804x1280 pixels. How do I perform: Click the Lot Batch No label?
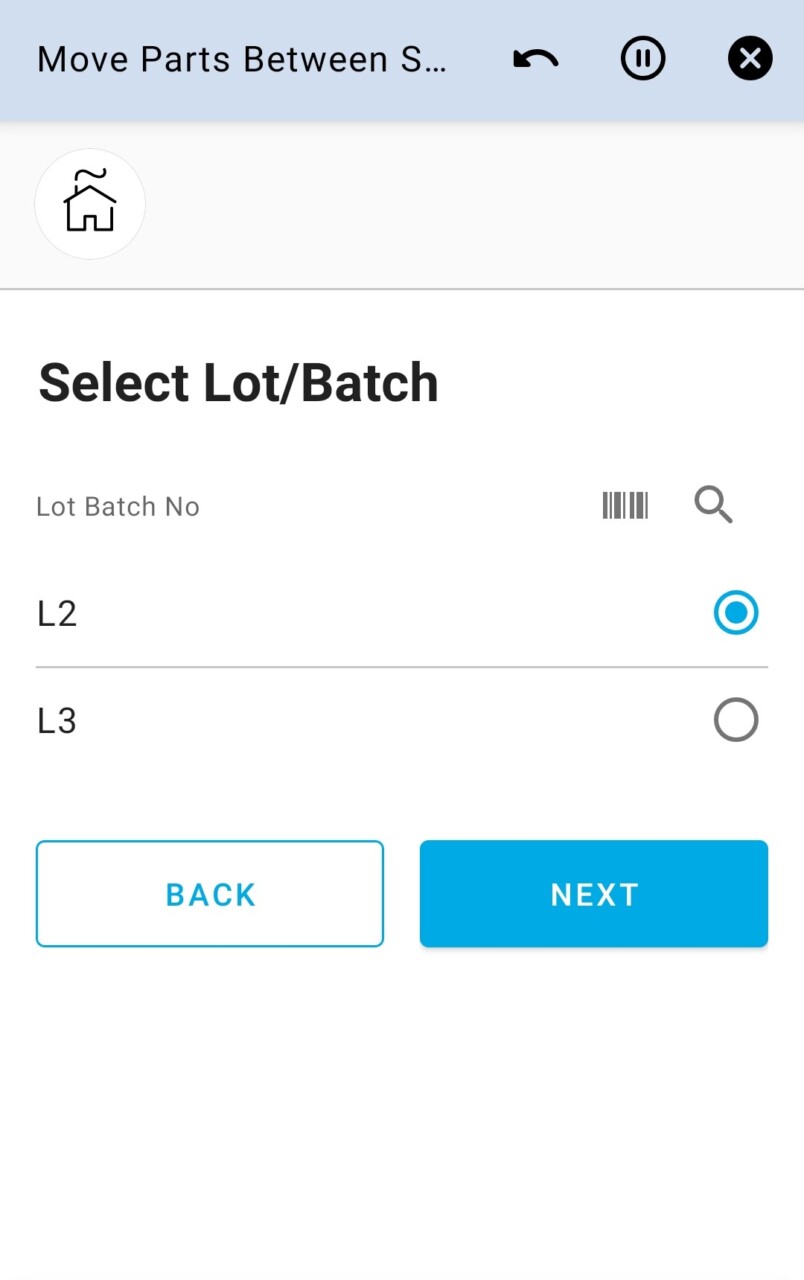click(118, 507)
